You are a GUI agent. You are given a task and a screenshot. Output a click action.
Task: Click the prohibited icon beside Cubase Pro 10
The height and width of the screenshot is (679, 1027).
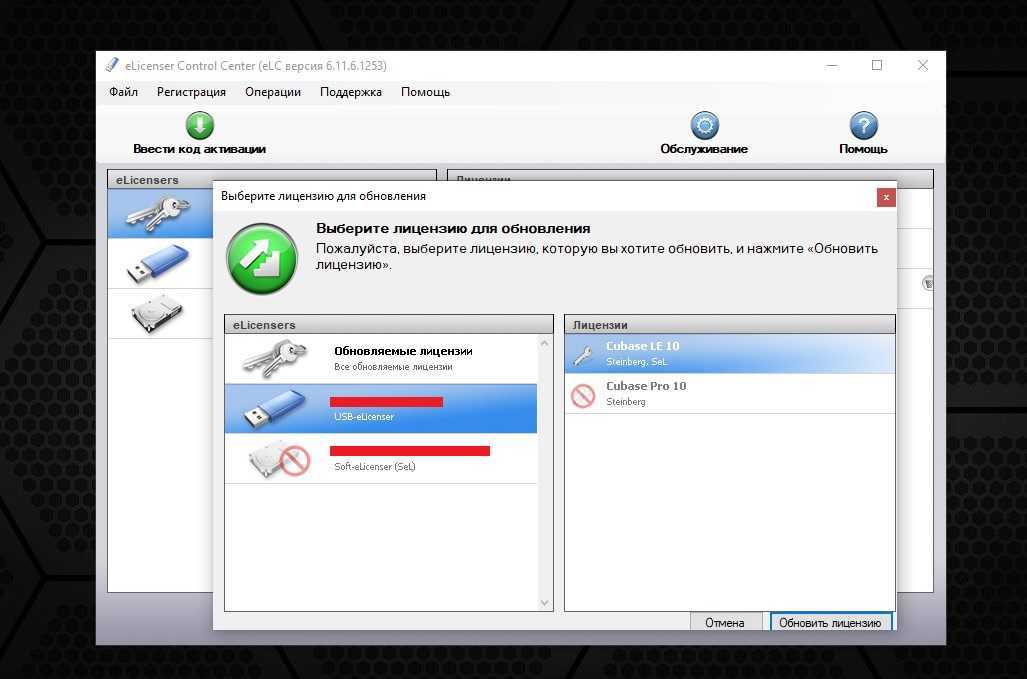click(582, 395)
